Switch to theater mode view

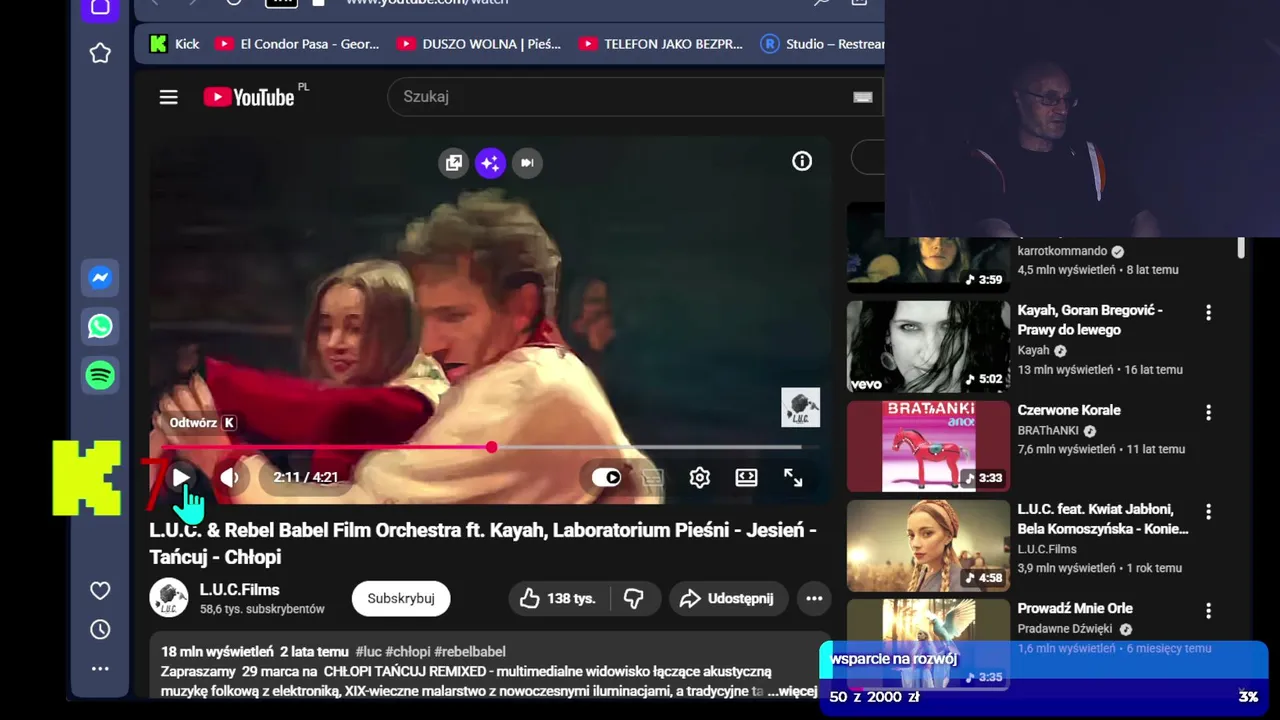746,477
